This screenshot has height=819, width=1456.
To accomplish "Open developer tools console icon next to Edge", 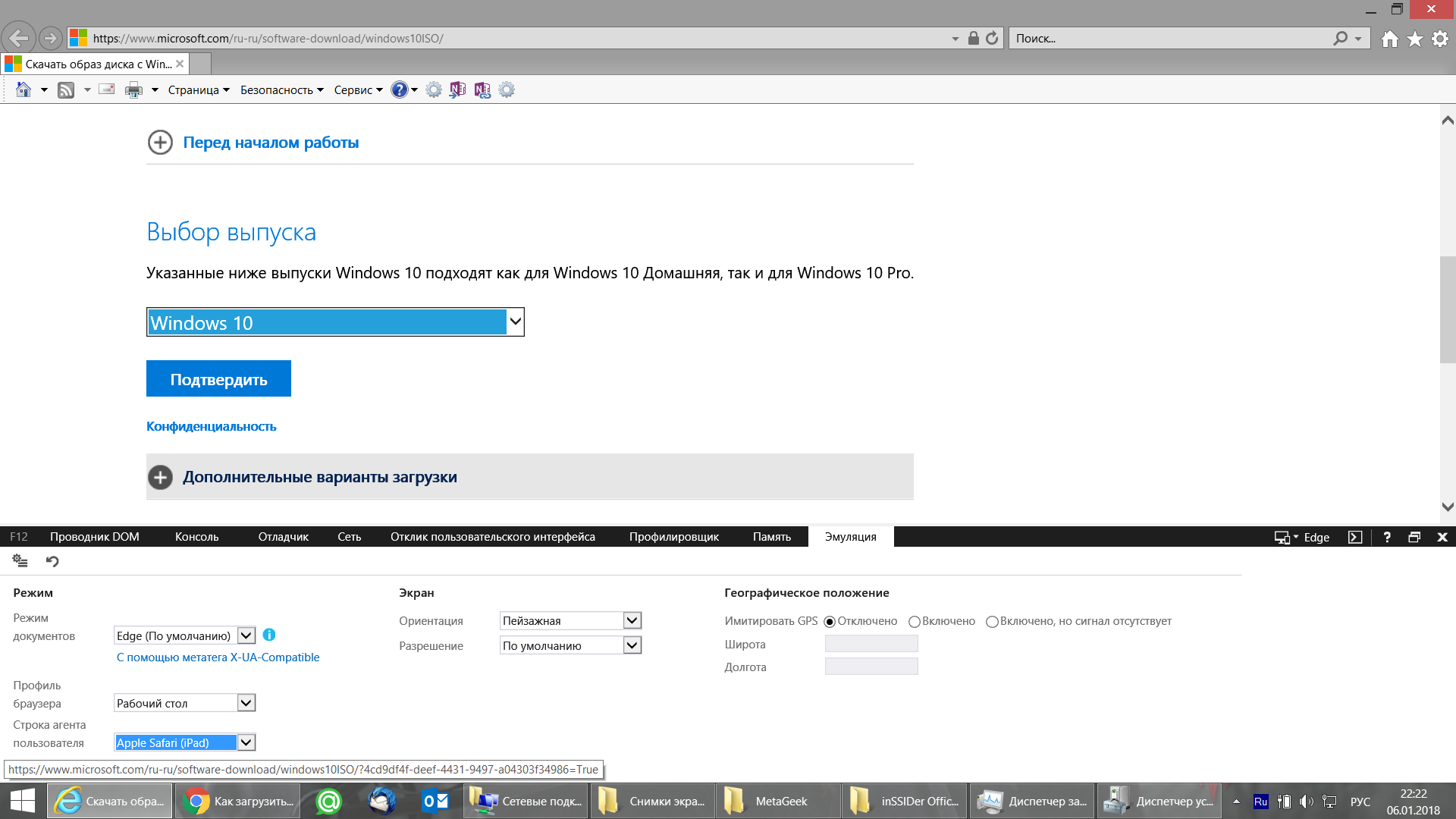I will pos(1355,537).
